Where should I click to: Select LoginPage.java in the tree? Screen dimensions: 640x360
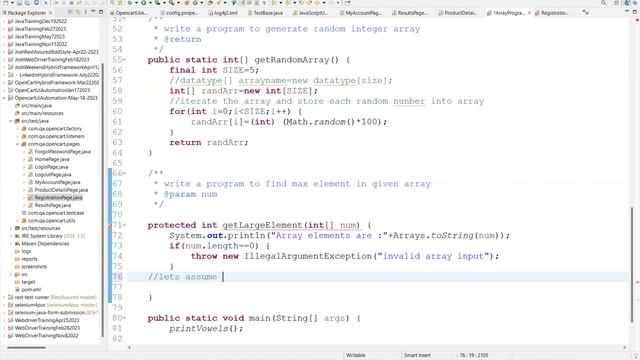pos(51,167)
